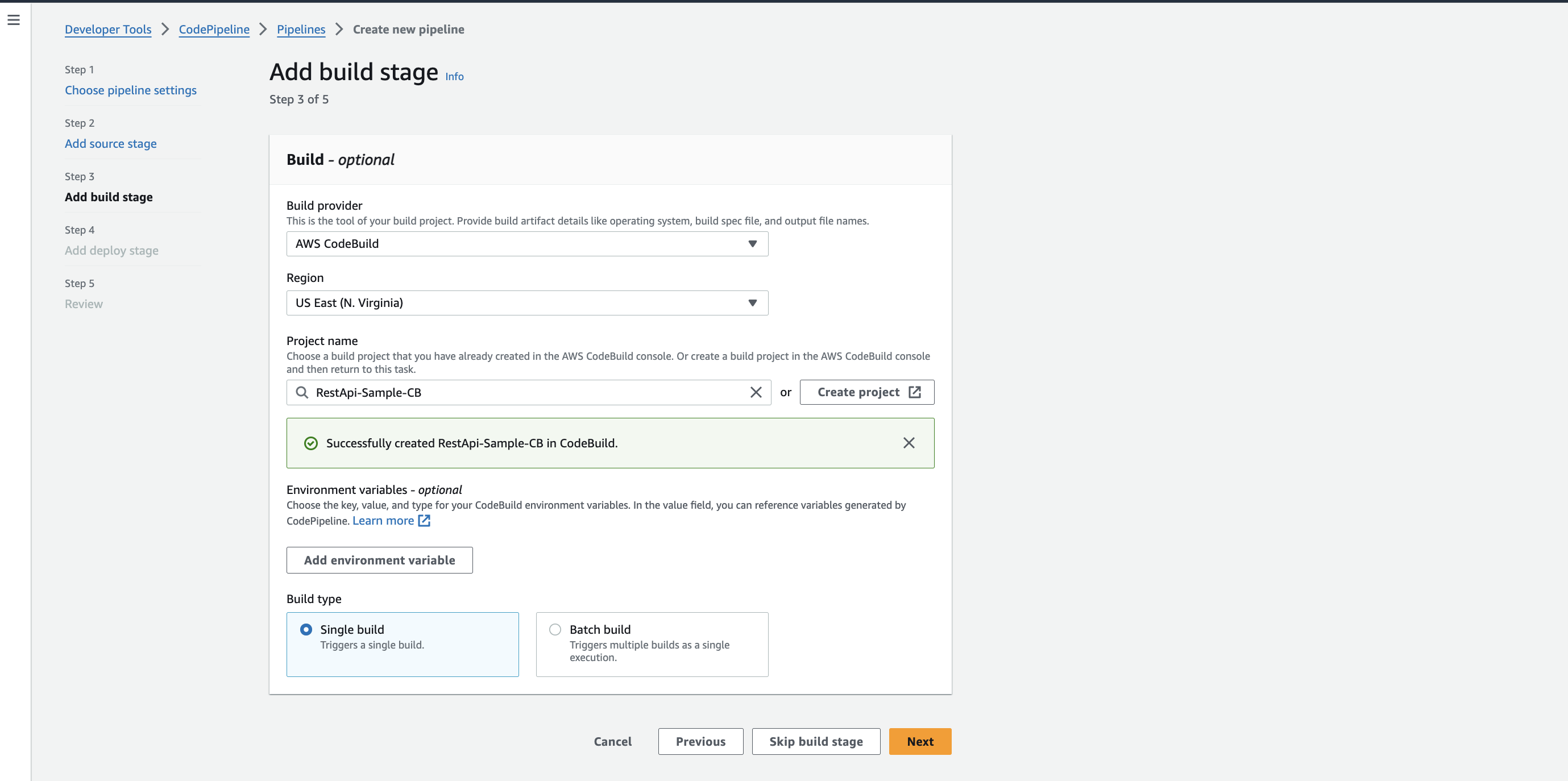Click Add environment variable button
The image size is (1568, 781).
(x=379, y=560)
